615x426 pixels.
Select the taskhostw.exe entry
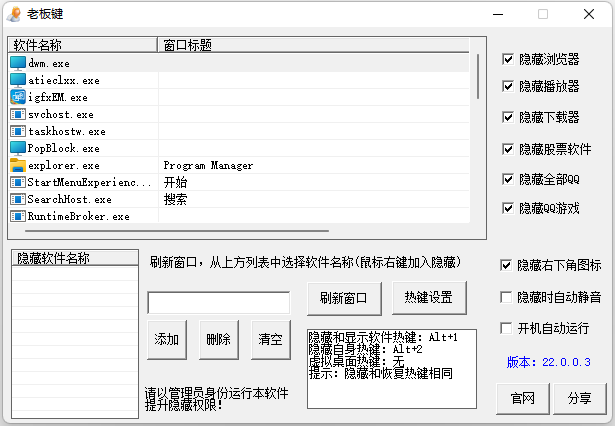[67, 131]
